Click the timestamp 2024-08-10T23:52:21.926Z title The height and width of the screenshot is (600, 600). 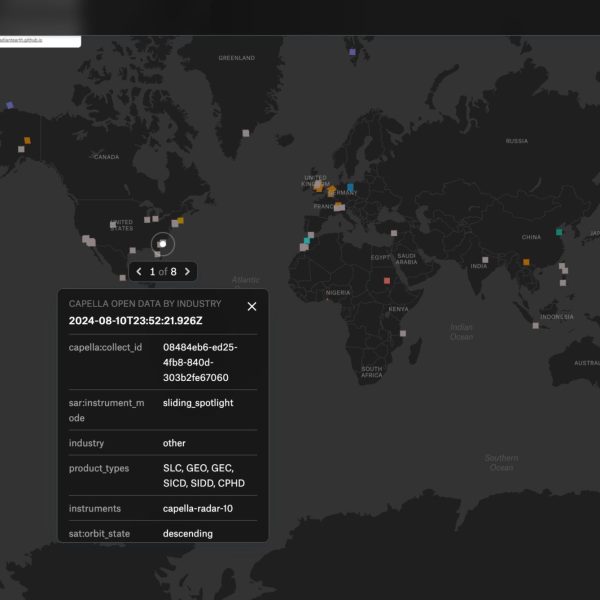135,321
